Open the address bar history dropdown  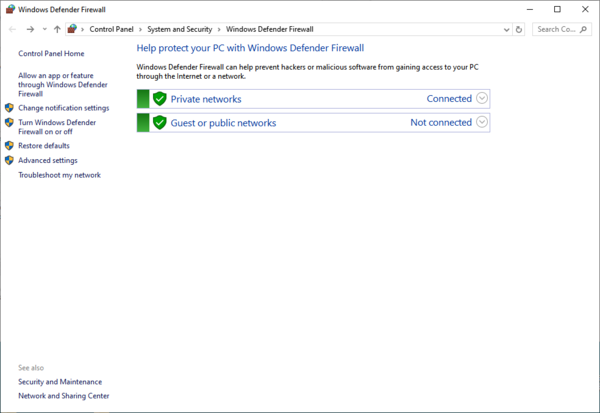(506, 29)
